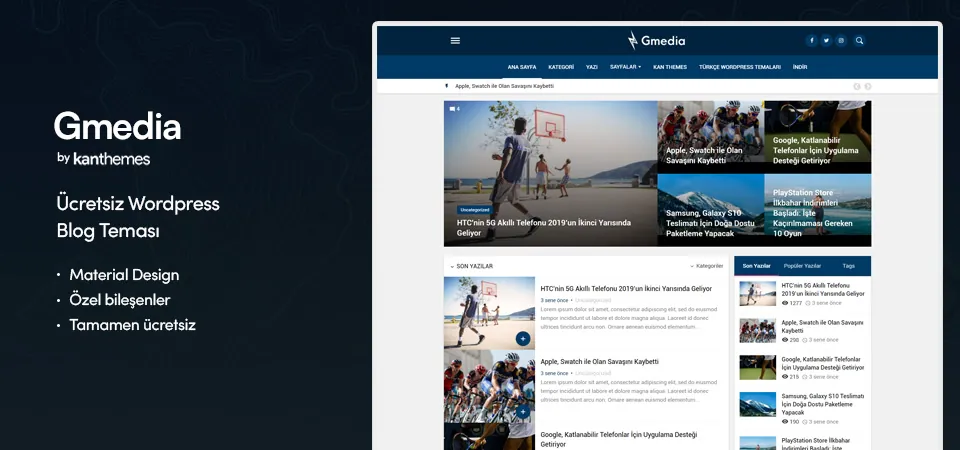
Task: Open sidebar Google Katlanabilir post title
Action: coord(823,363)
